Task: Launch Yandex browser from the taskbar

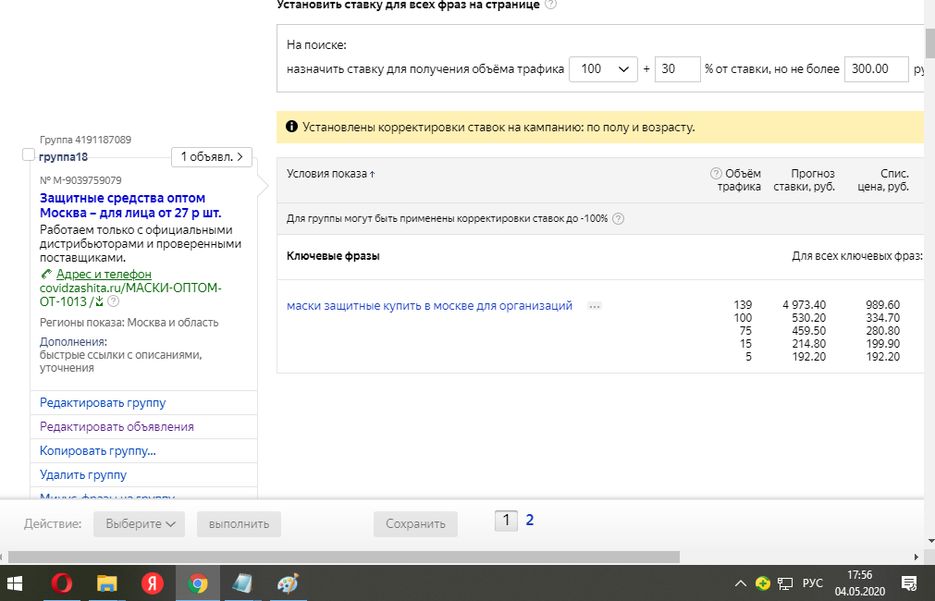Action: tap(152, 583)
